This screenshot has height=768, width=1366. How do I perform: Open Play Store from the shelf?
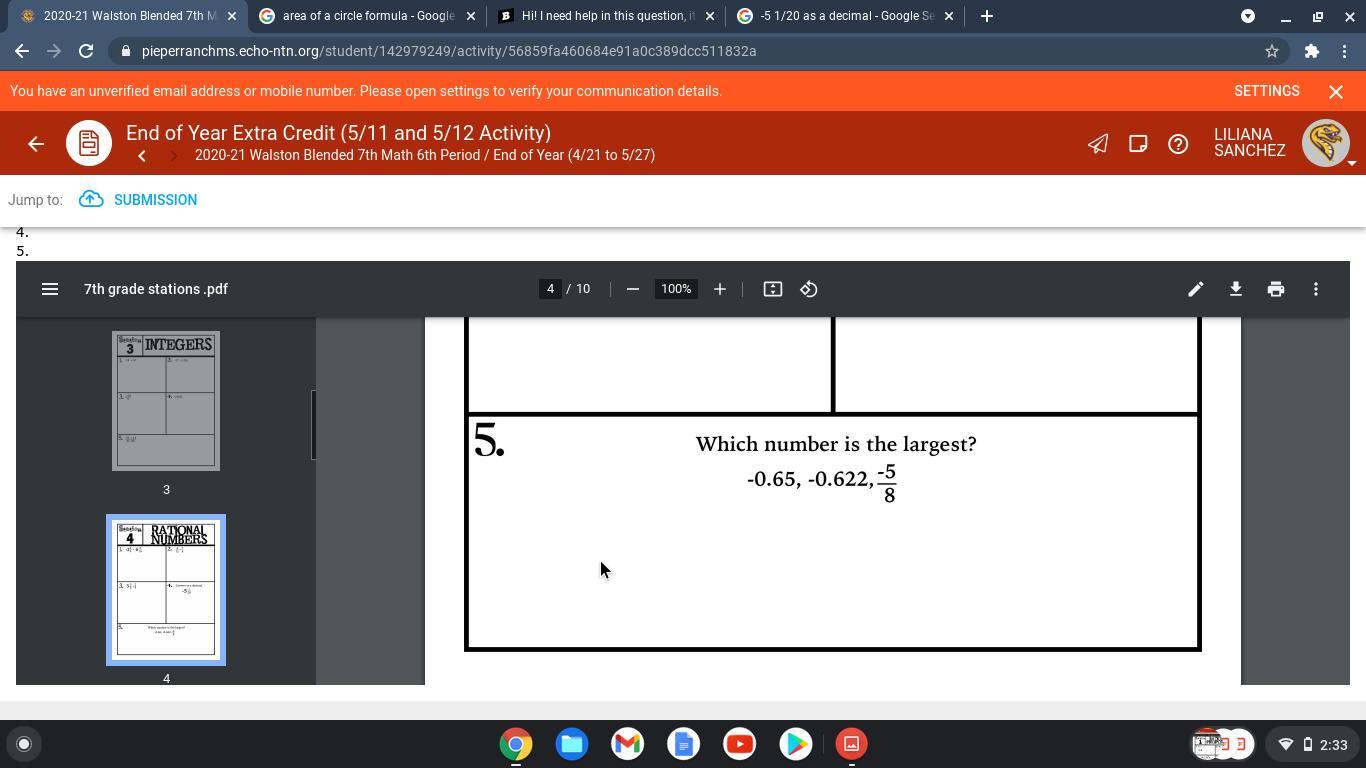(x=796, y=744)
